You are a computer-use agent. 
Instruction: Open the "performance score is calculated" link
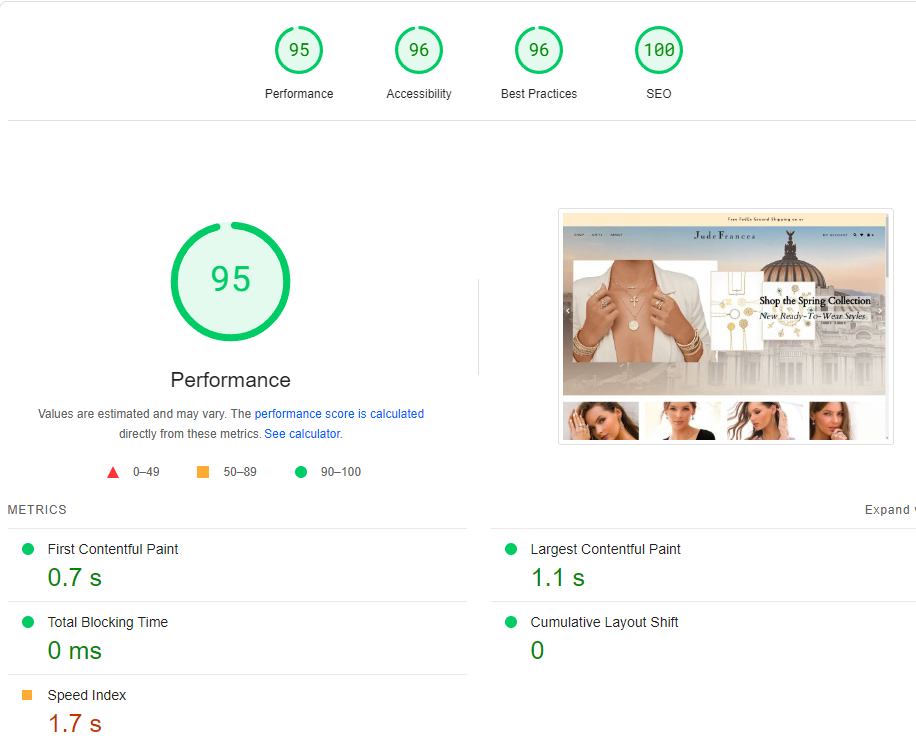coord(339,413)
